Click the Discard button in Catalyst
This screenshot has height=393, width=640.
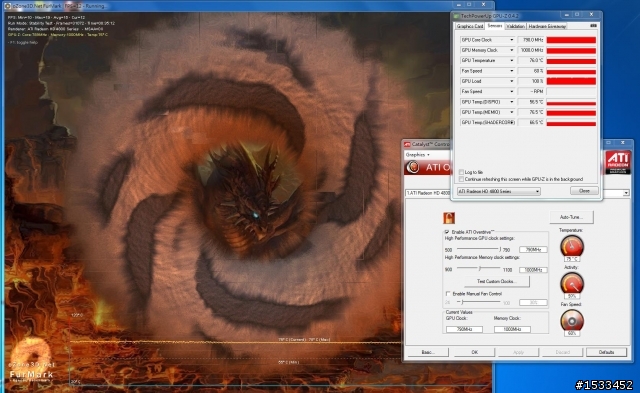coord(562,352)
